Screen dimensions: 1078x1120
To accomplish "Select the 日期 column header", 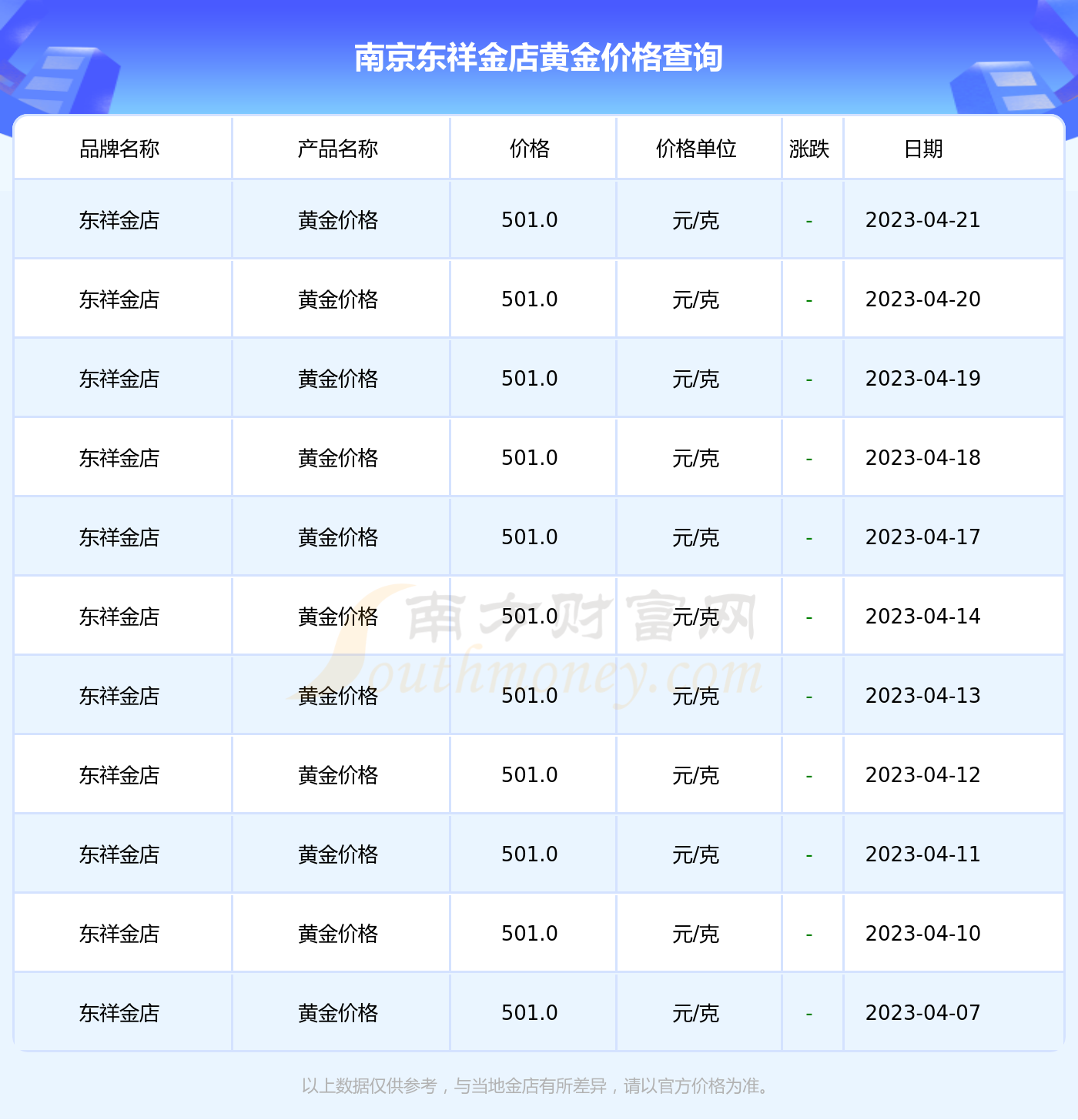I will (x=923, y=149).
